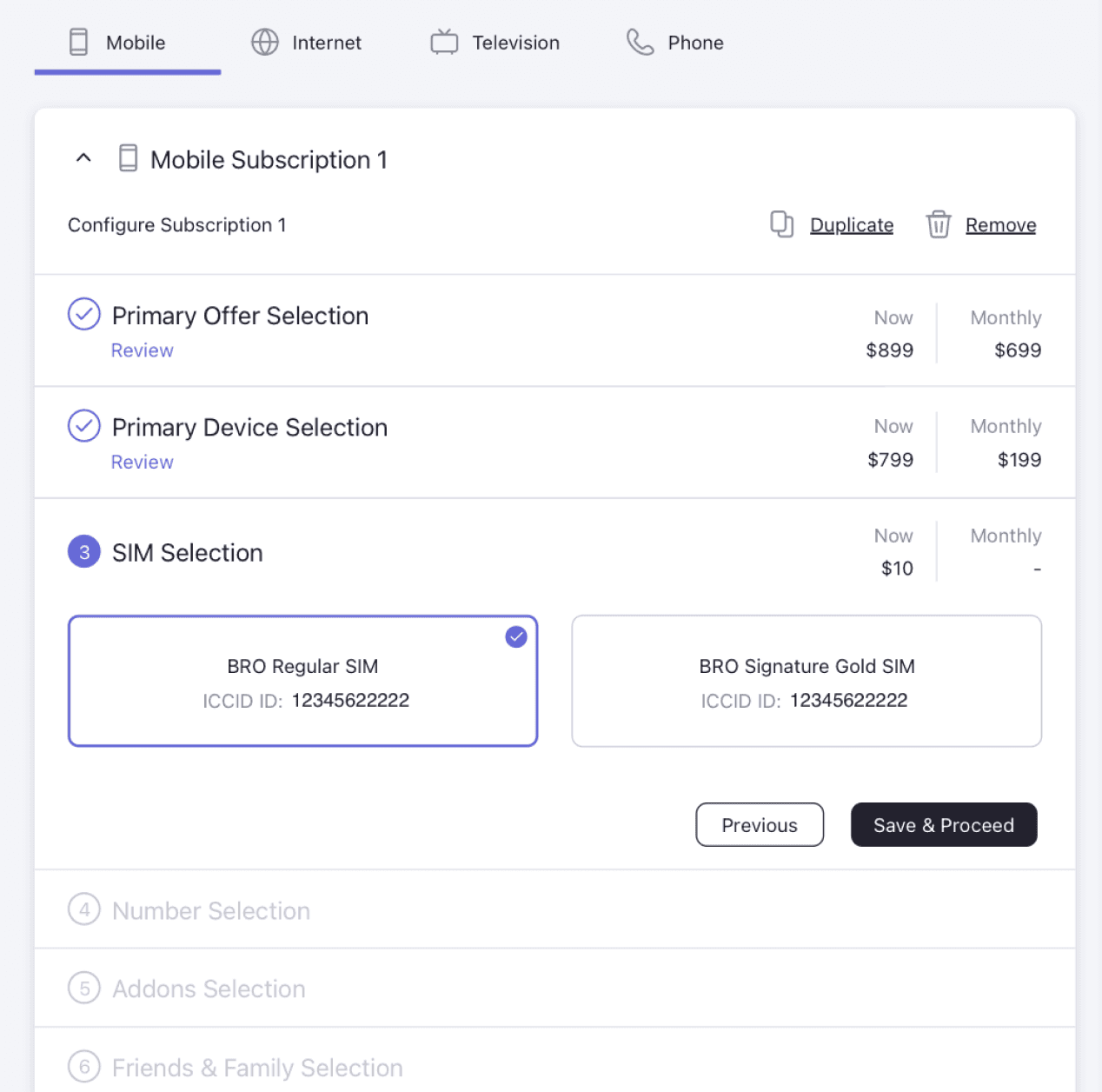
Task: Open the Internet tab
Action: click(306, 43)
